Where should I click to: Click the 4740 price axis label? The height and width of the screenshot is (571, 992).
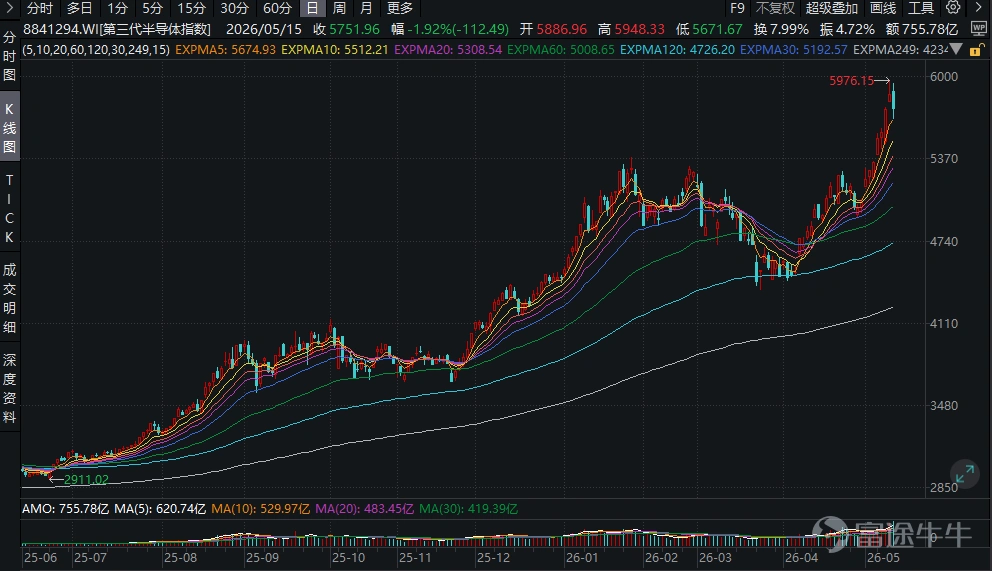[x=944, y=242]
